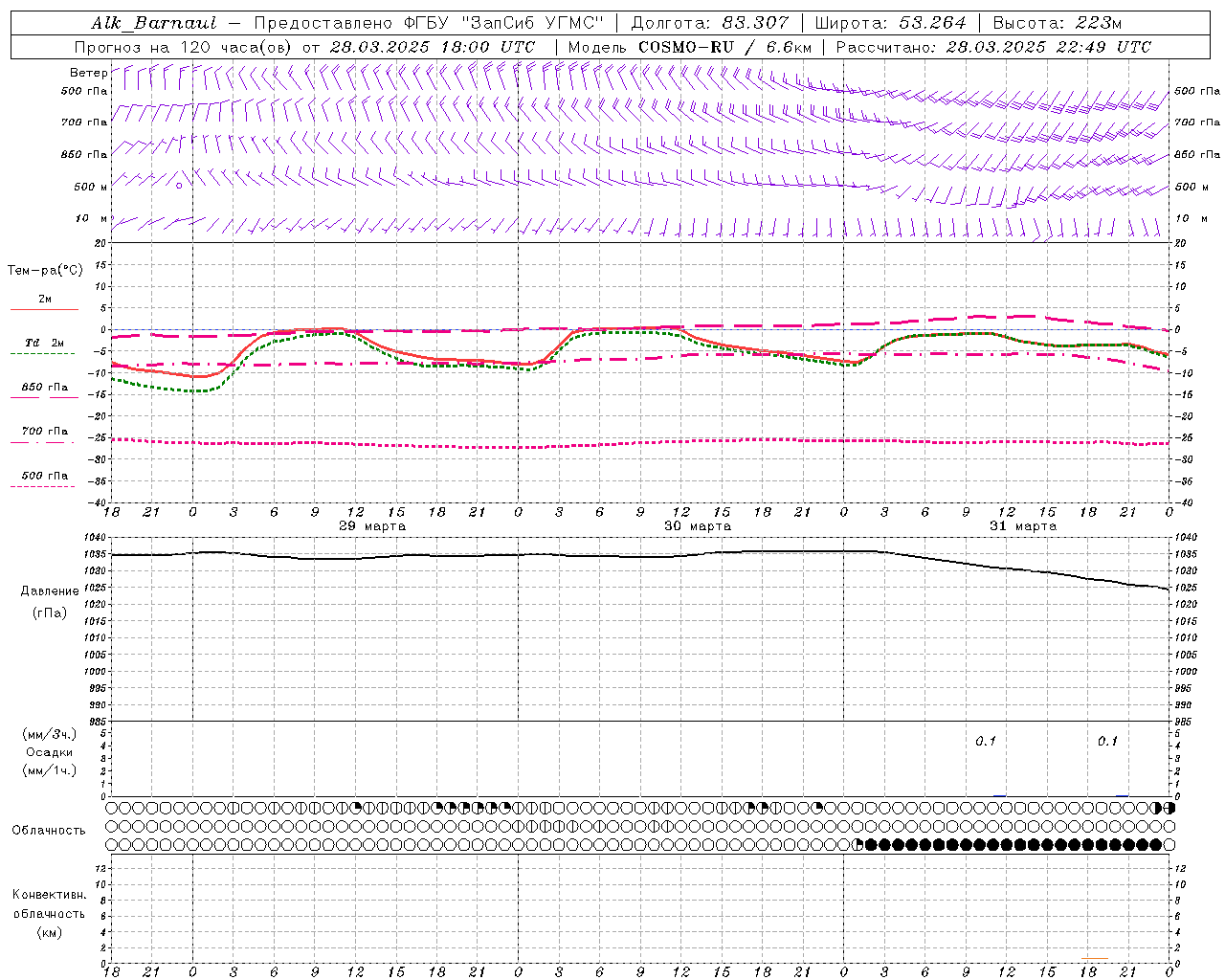Click the Долгота: 83.307 header field

(710, 23)
